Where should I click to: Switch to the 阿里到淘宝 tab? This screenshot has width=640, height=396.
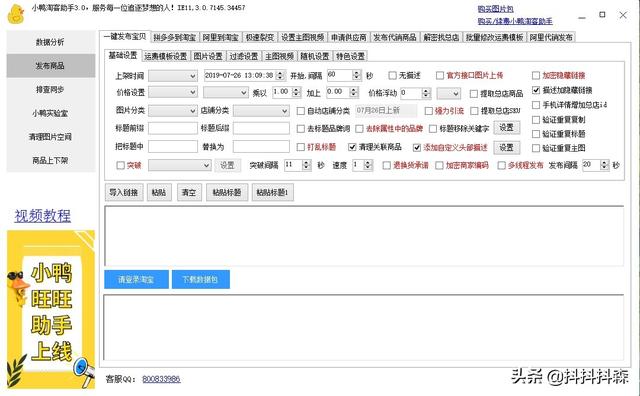tap(220, 37)
